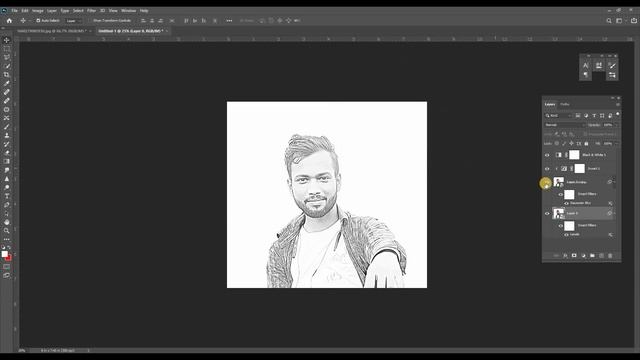Hide the Black & White 1 layer
Screen dimensions: 640x360
tap(547, 155)
